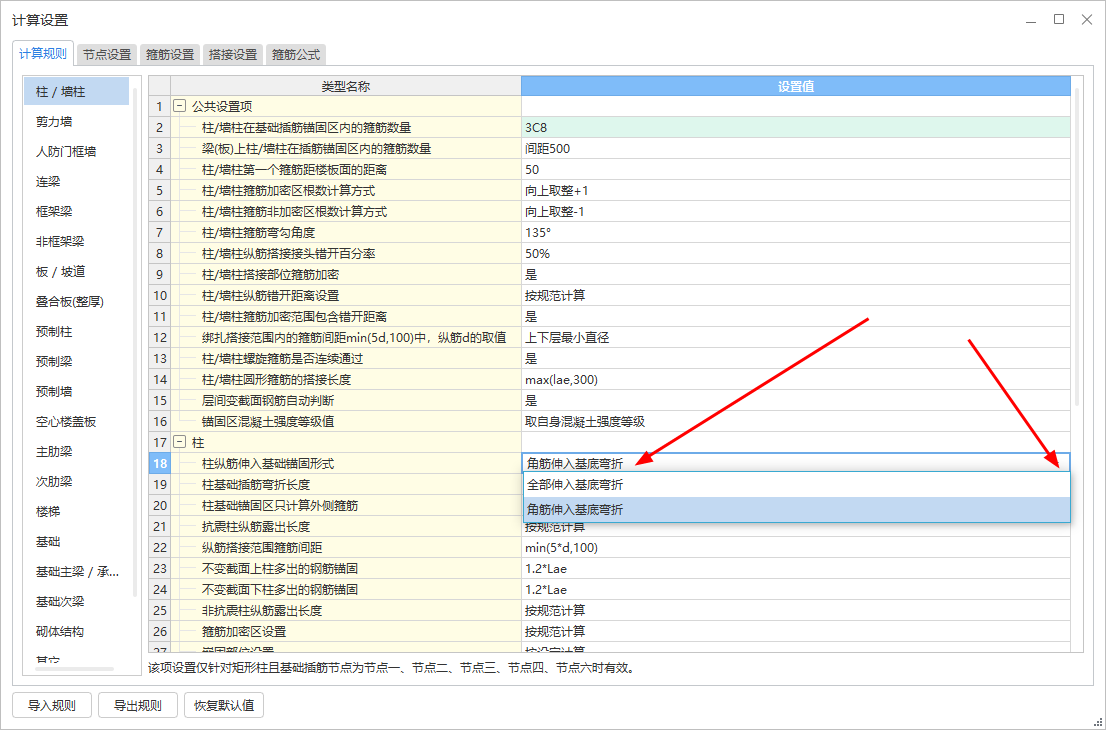The image size is (1106, 730).
Task: Click the category list horizontal scrollbar
Action: 74,669
